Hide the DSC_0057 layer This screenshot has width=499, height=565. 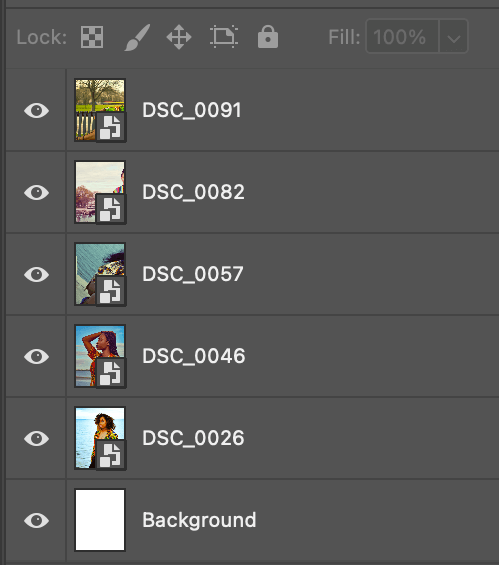(36, 274)
